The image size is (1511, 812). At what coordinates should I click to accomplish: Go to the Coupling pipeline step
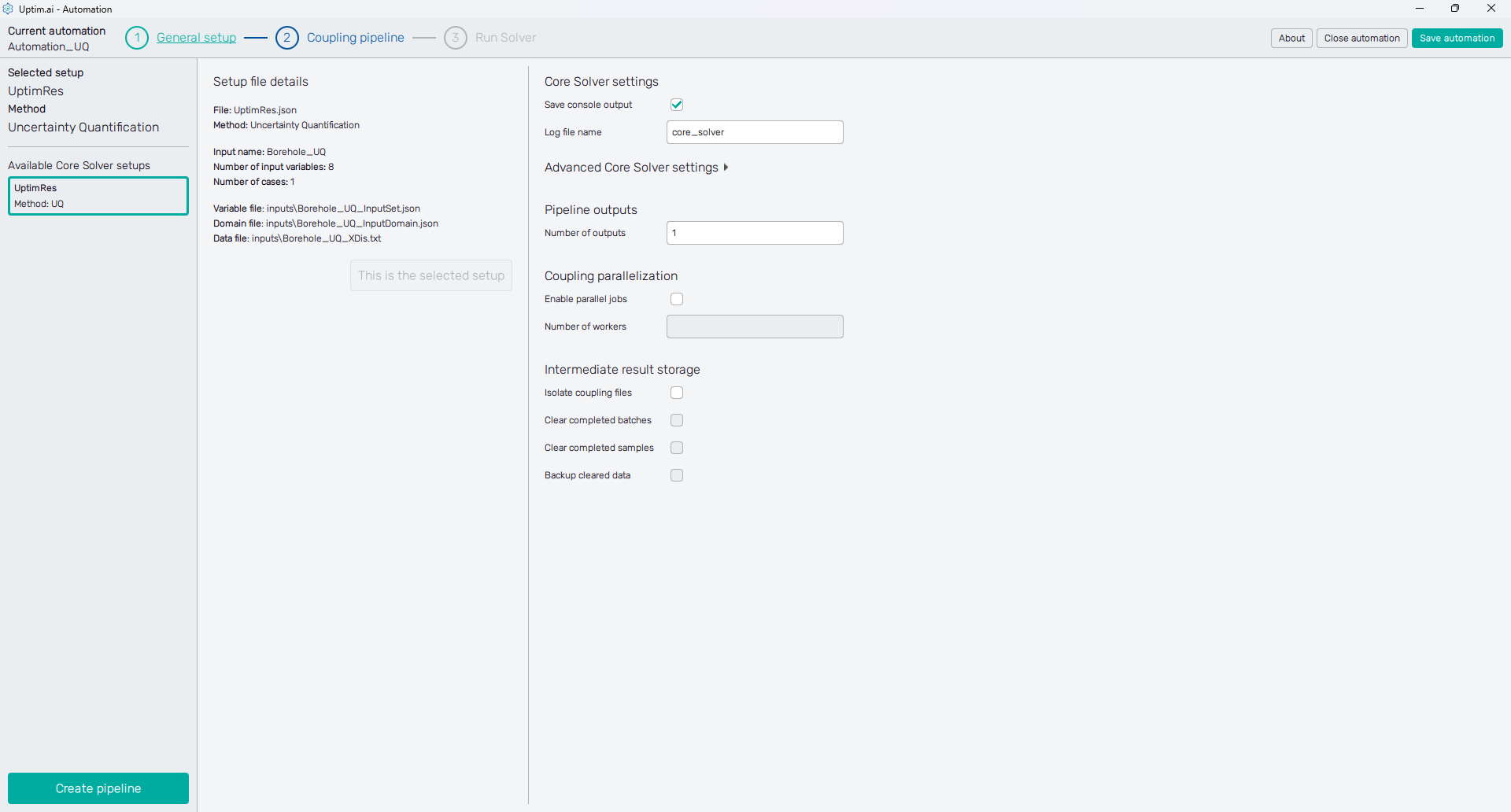point(355,38)
